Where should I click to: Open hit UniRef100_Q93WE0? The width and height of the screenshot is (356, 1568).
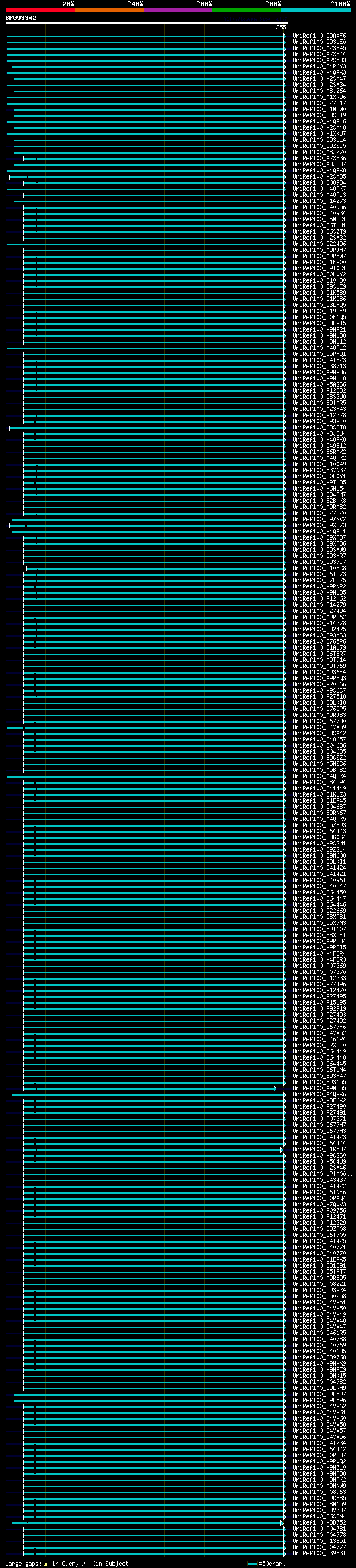[319, 42]
